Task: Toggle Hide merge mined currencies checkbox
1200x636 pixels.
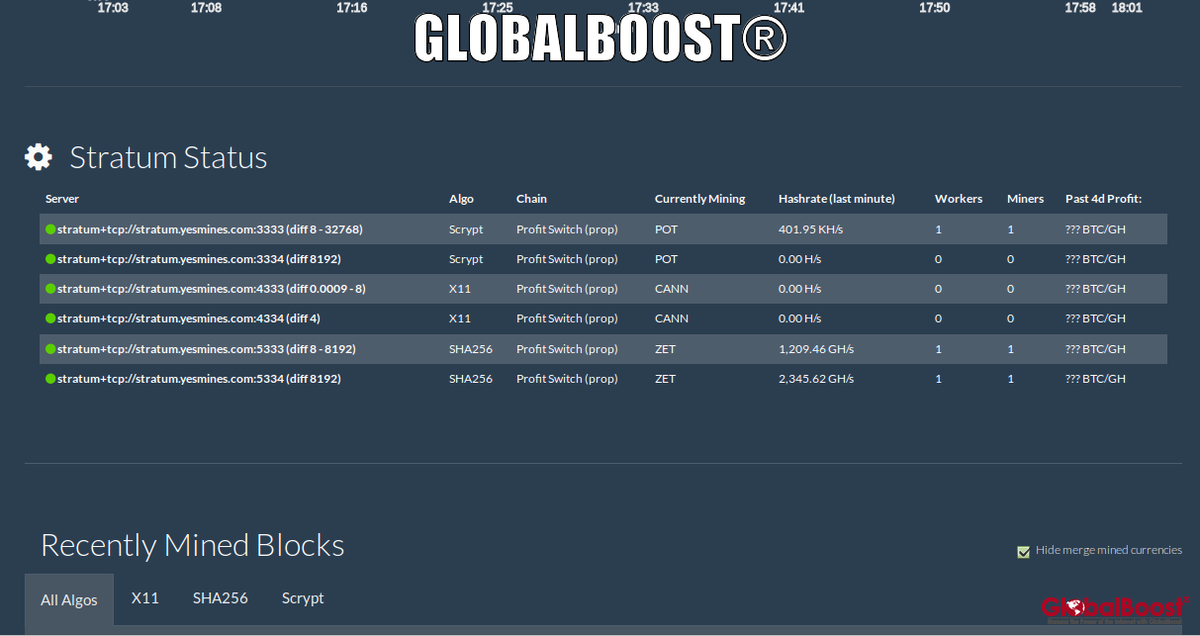Action: point(1023,551)
